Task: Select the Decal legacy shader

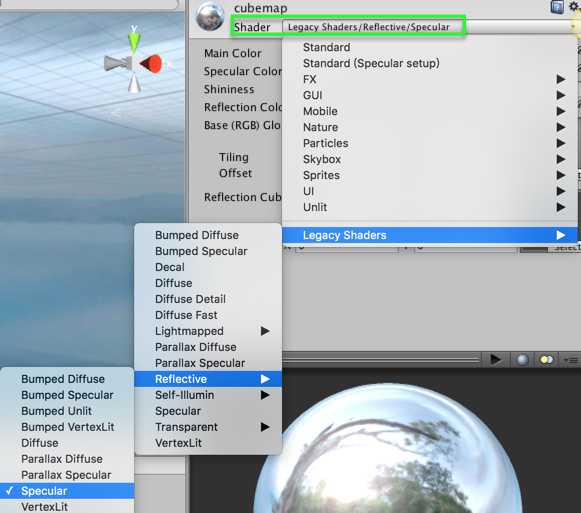Action: click(208, 267)
